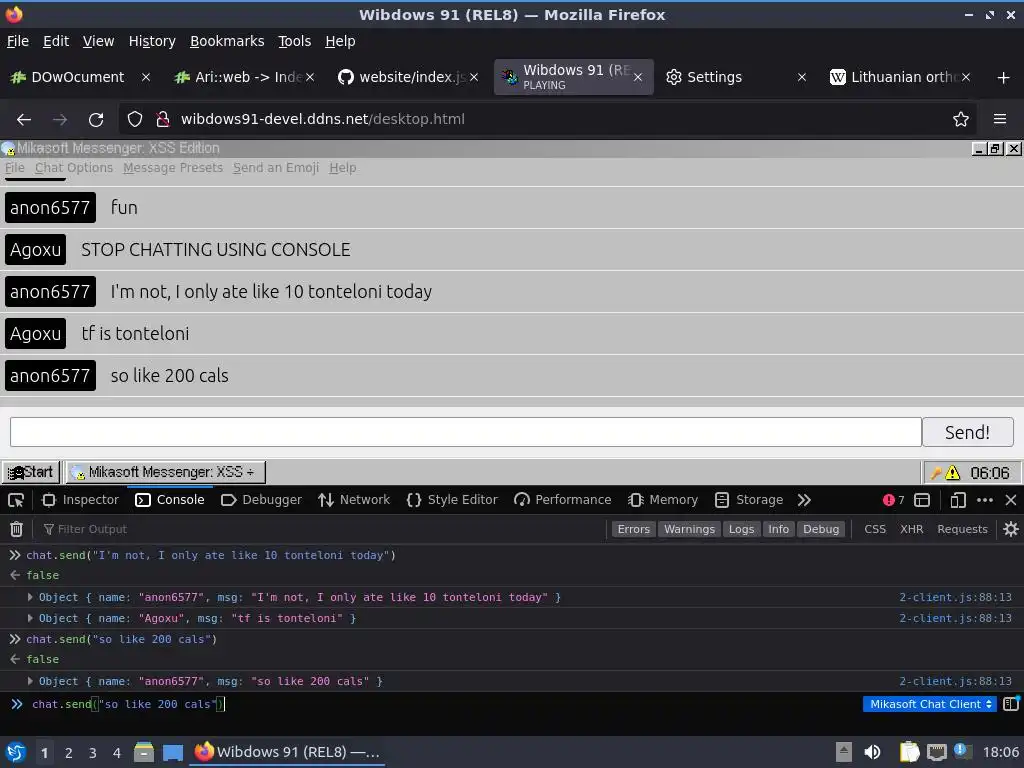
Task: Open the system volume speaker icon
Action: pyautogui.click(x=872, y=752)
